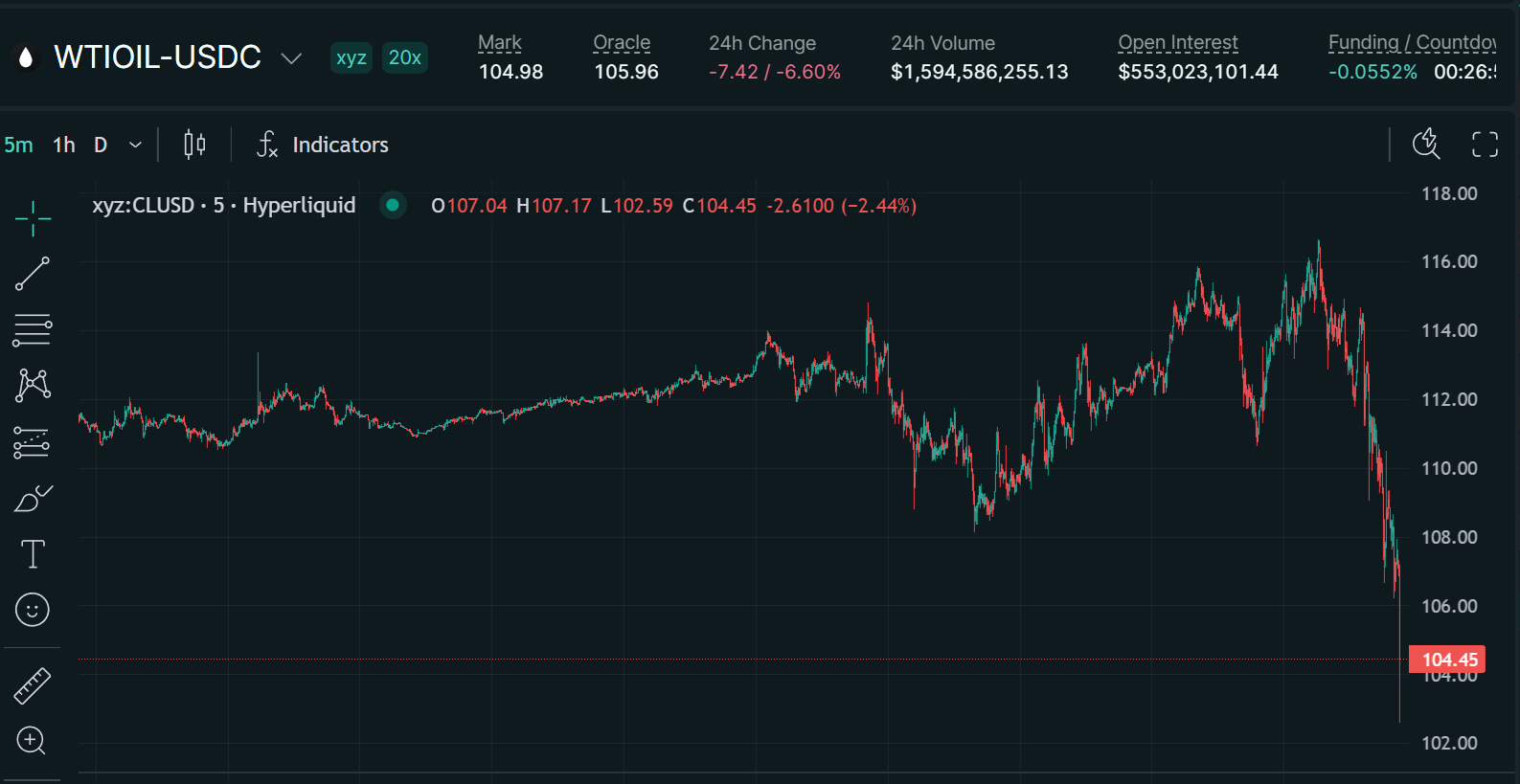The image size is (1520, 784).
Task: Activate the zoom in tool
Action: (31, 740)
